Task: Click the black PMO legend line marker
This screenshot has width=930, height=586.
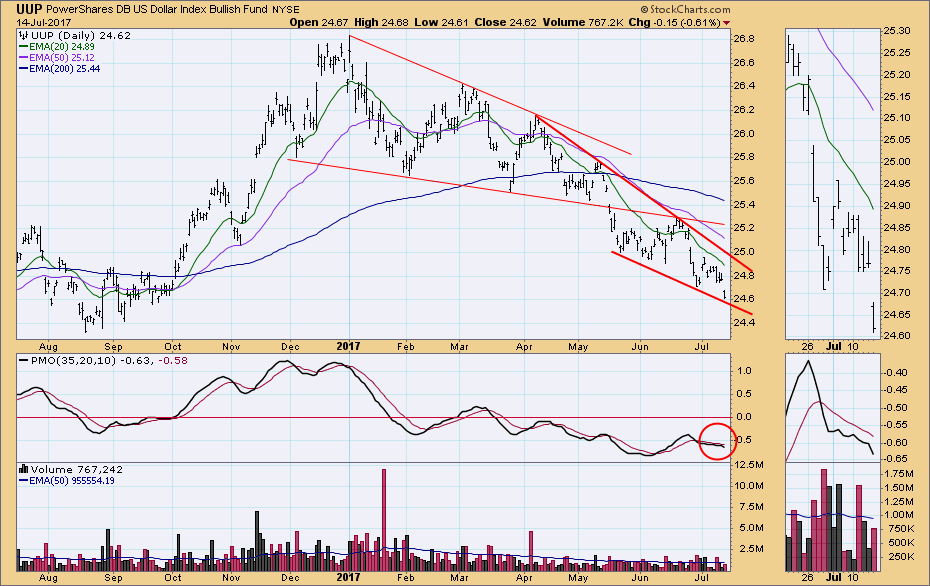Action: tap(24, 361)
